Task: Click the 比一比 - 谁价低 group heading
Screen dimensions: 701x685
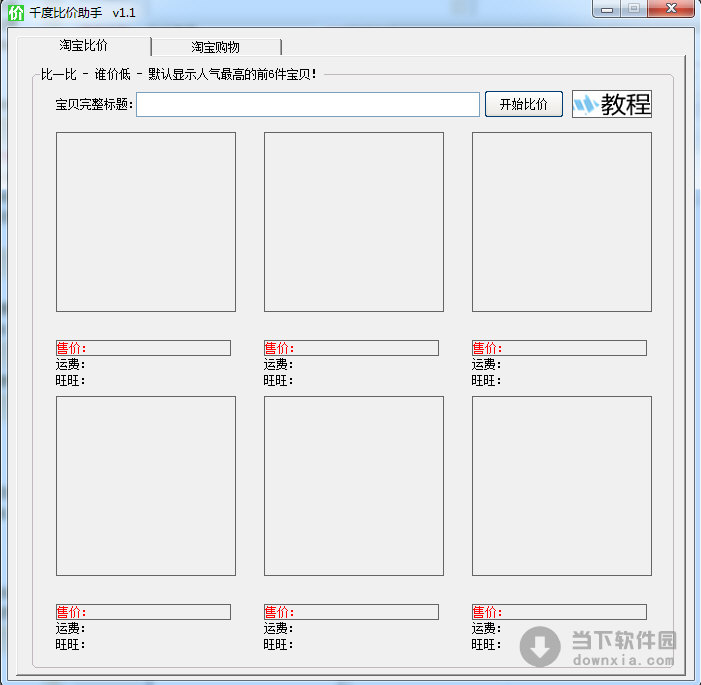Action: (x=178, y=74)
